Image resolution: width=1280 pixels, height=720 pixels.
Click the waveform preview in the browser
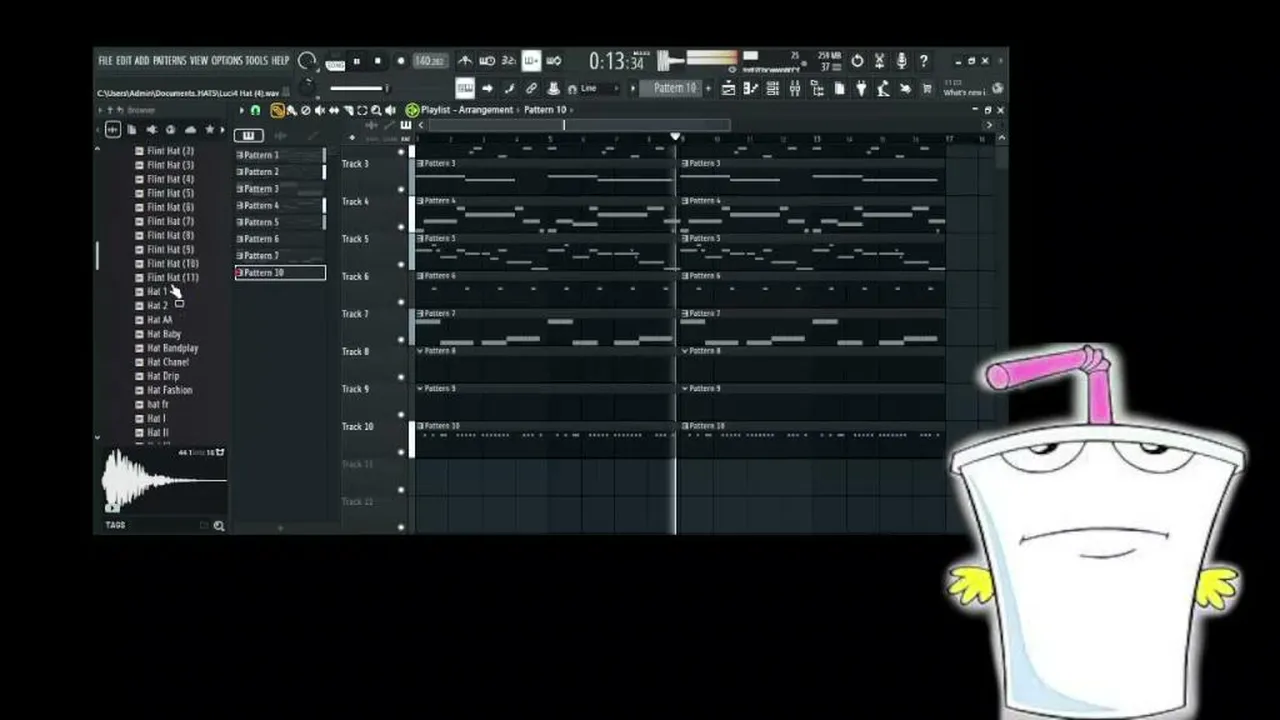pos(164,481)
